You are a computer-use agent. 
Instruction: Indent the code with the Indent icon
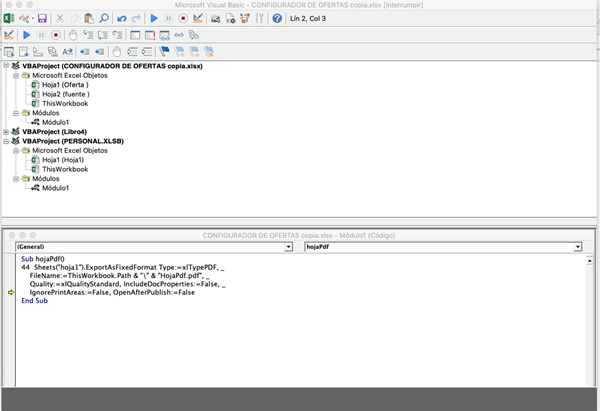pos(85,52)
